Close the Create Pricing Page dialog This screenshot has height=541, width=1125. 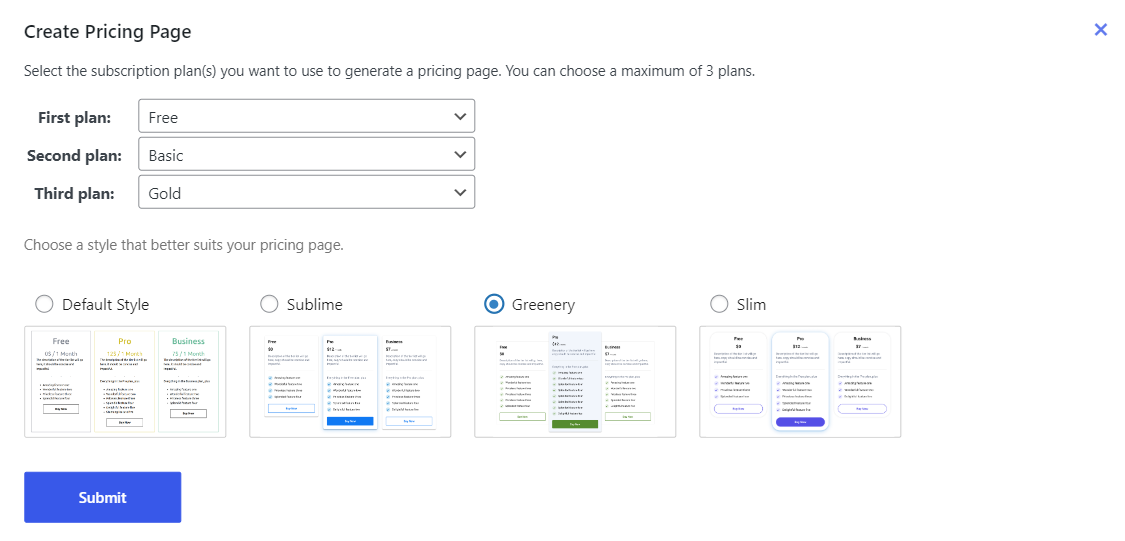[1101, 29]
